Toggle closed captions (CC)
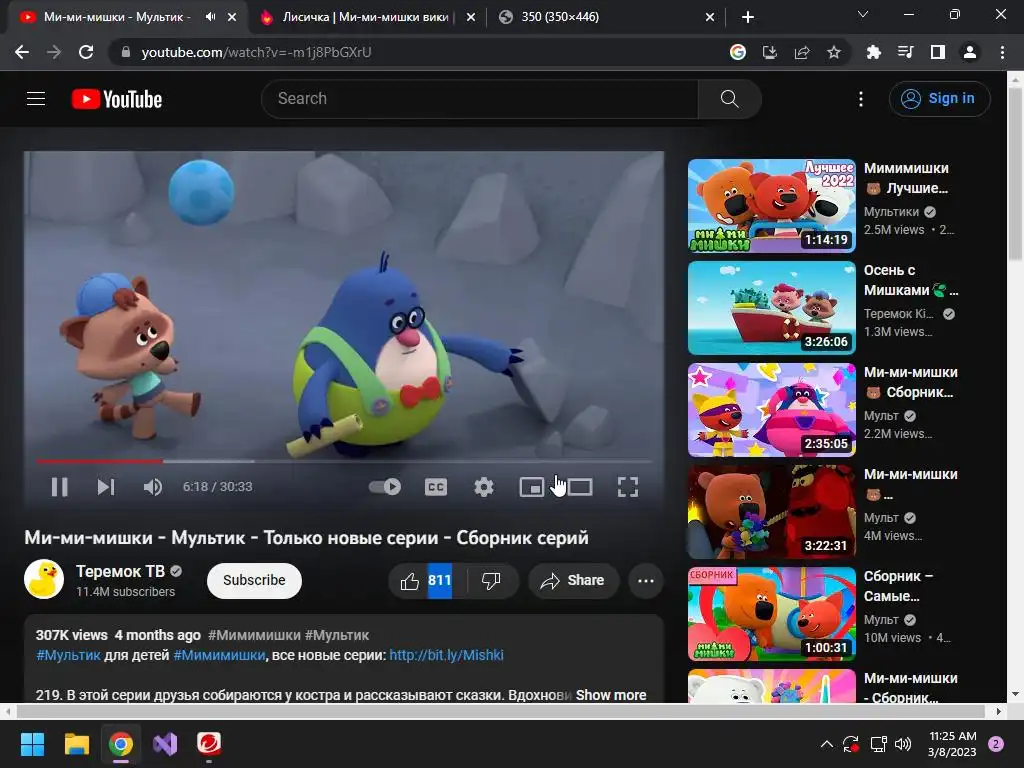 pos(436,487)
